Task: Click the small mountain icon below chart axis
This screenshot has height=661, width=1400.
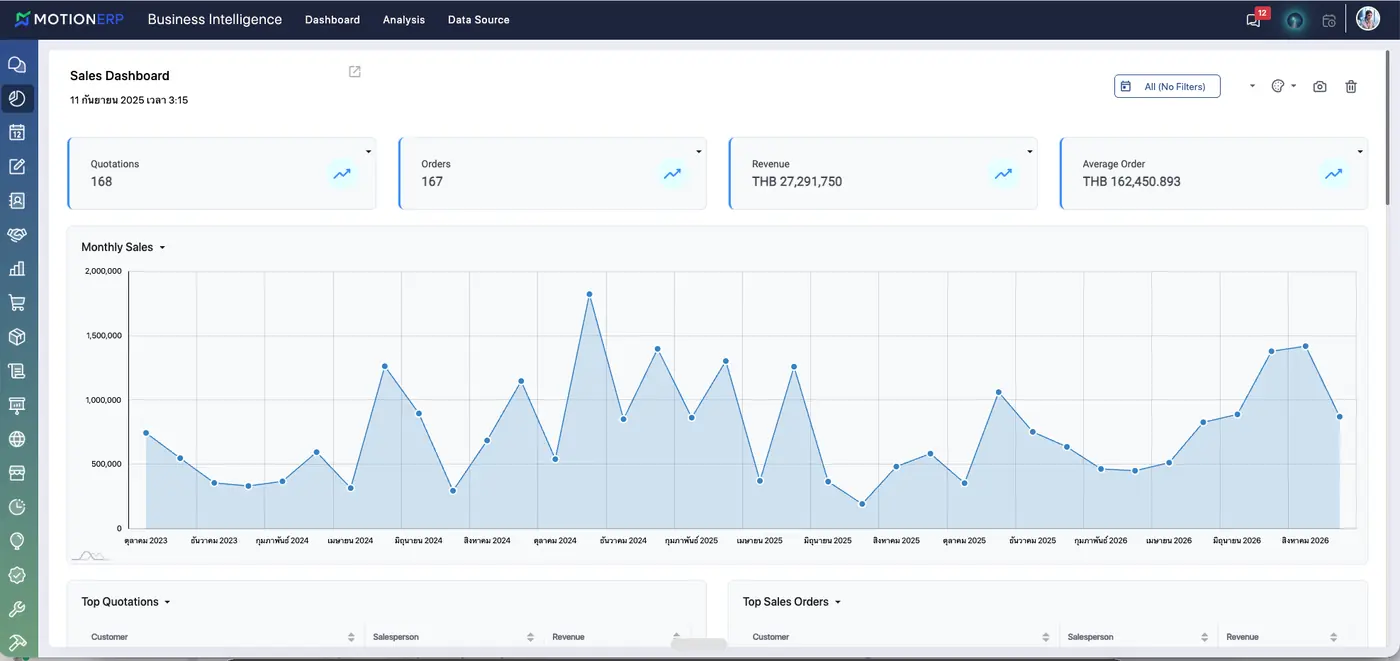Action: pyautogui.click(x=89, y=555)
